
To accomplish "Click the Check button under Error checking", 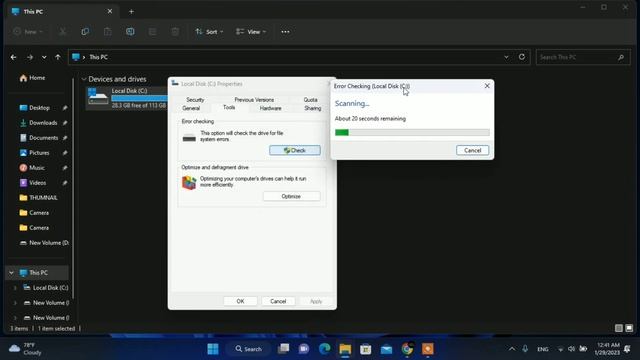I will coord(295,150).
